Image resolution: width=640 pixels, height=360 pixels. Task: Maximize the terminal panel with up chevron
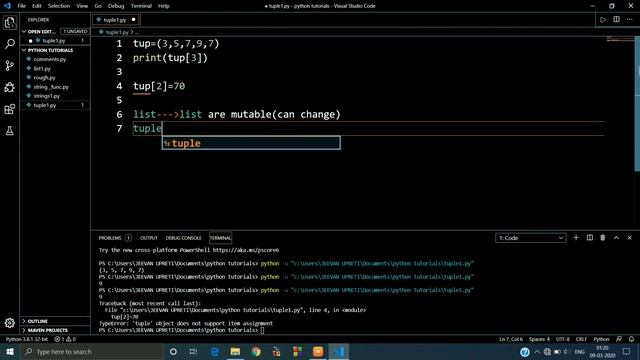click(616, 238)
